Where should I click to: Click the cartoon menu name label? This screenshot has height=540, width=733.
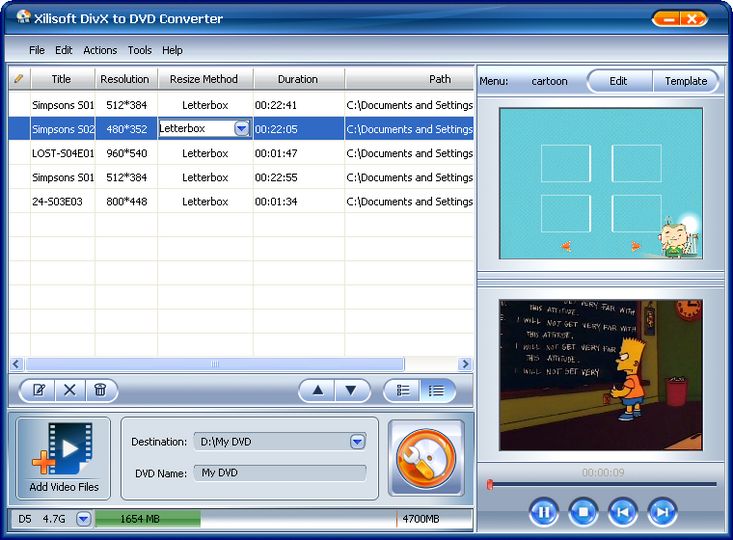coord(549,81)
